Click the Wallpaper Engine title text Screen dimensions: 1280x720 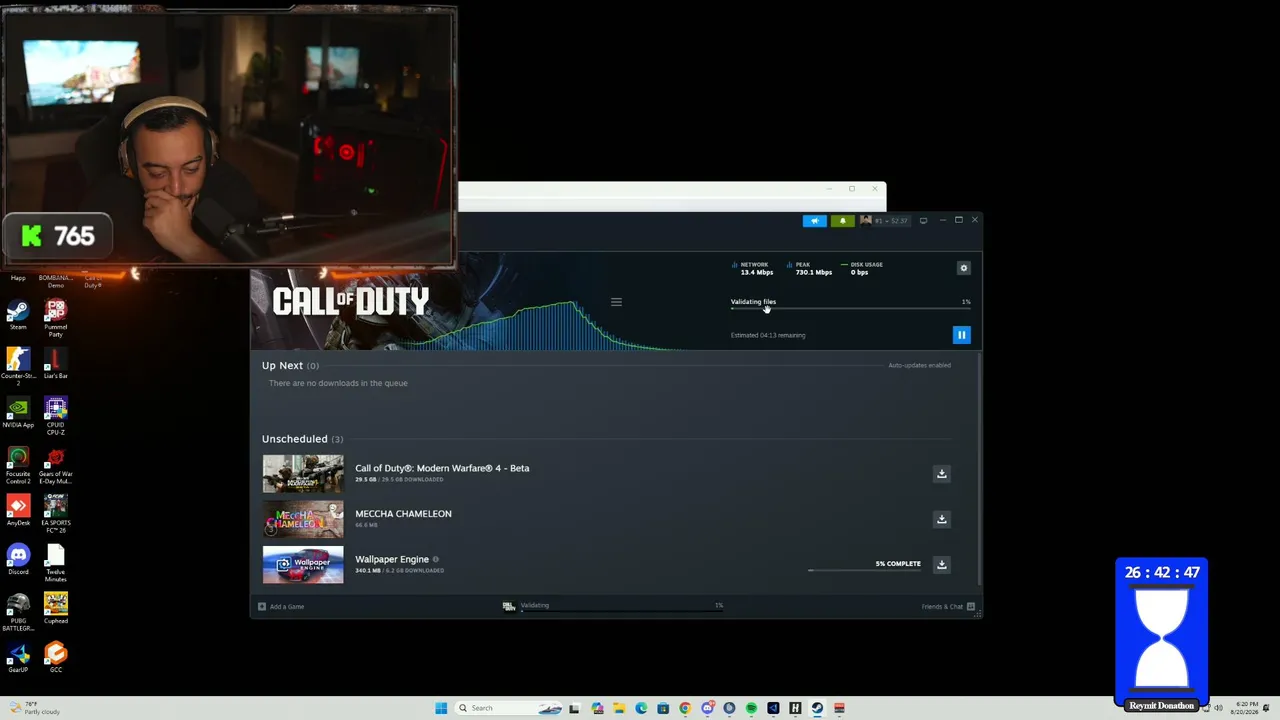click(392, 560)
